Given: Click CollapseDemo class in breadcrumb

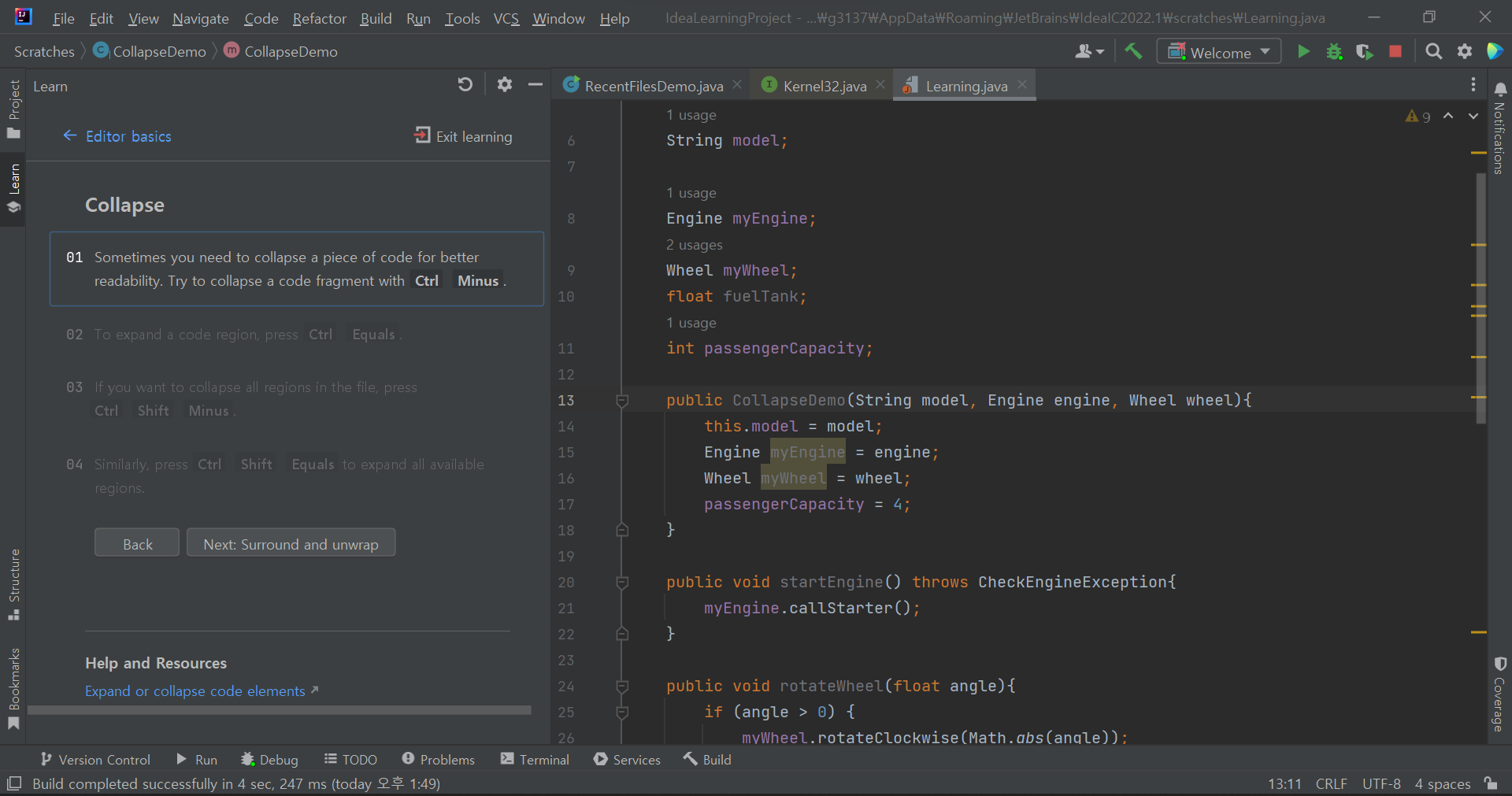Looking at the screenshot, I should (x=150, y=51).
